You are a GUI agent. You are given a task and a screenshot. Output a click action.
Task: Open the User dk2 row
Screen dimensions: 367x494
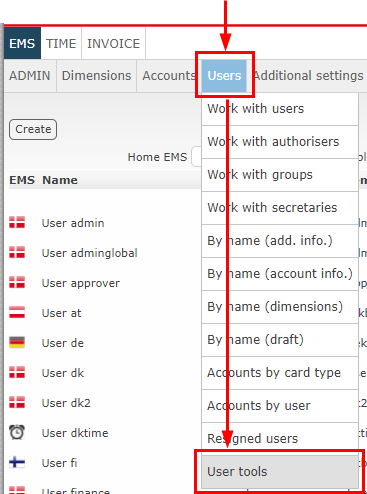(x=66, y=403)
